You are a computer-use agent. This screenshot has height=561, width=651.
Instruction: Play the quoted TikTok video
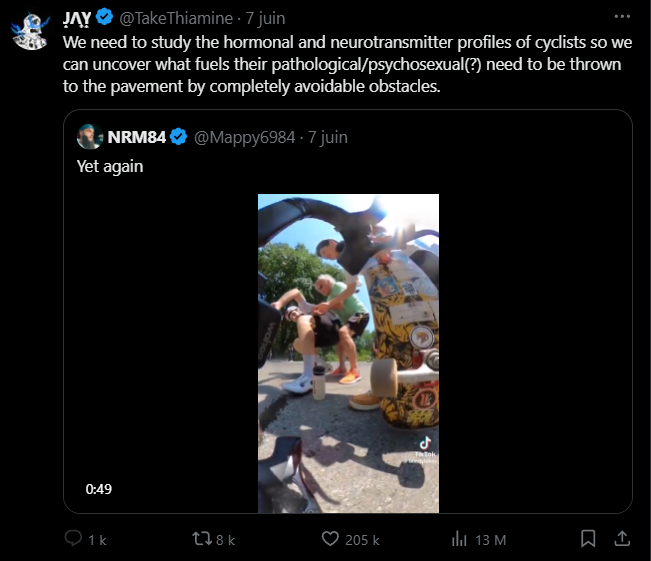(348, 353)
